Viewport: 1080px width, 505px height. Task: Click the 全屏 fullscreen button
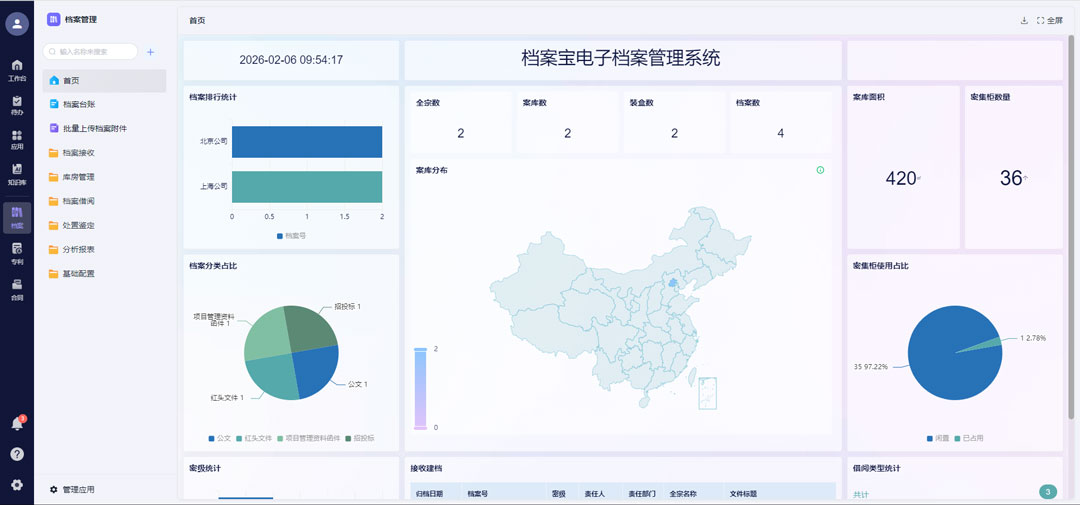pyautogui.click(x=1049, y=20)
